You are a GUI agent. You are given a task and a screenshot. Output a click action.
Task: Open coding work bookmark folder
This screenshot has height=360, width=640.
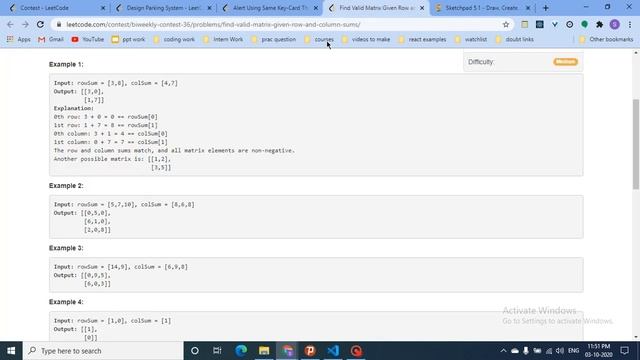pos(174,40)
